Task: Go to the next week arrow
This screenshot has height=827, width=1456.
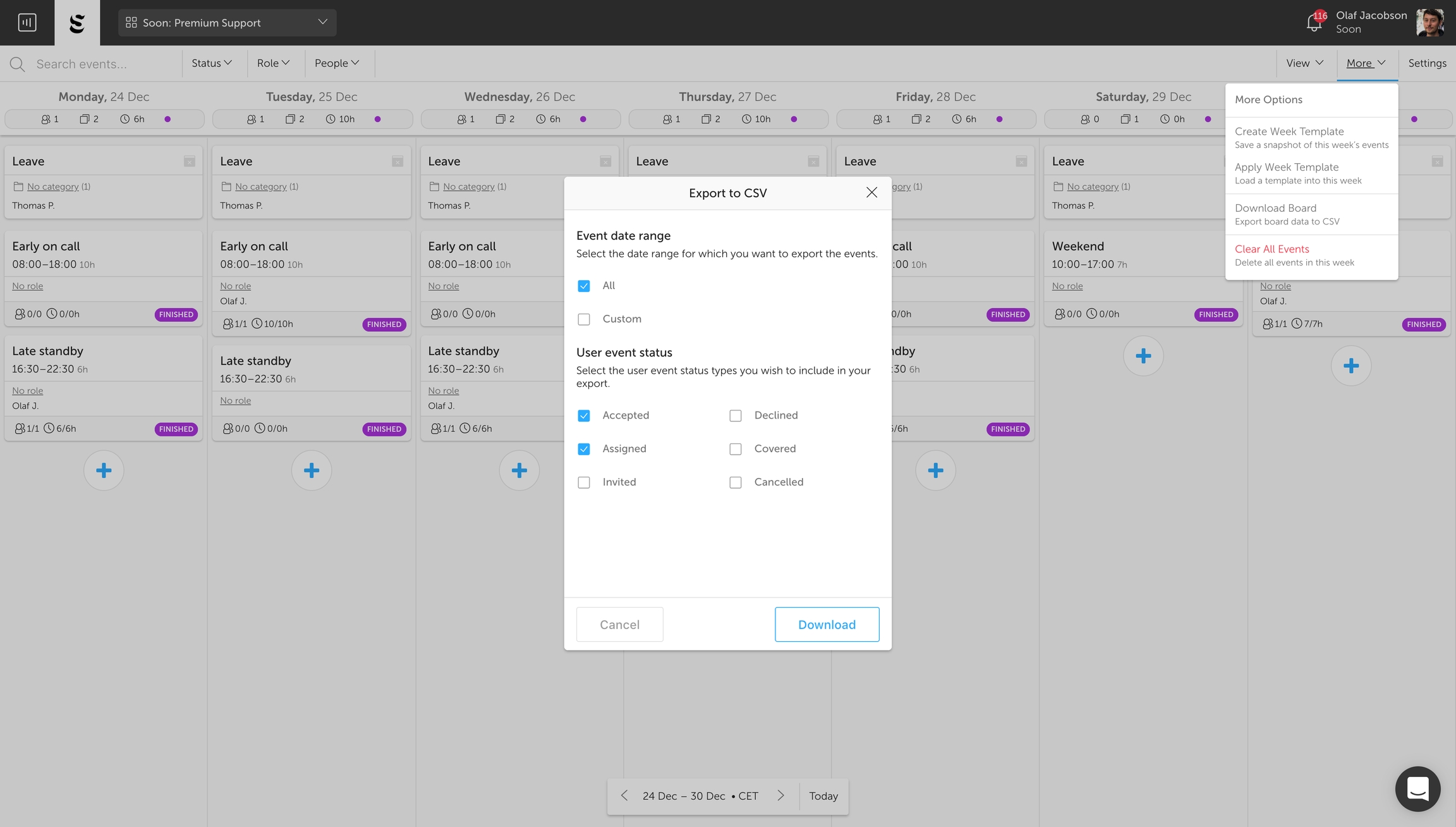Action: click(780, 795)
